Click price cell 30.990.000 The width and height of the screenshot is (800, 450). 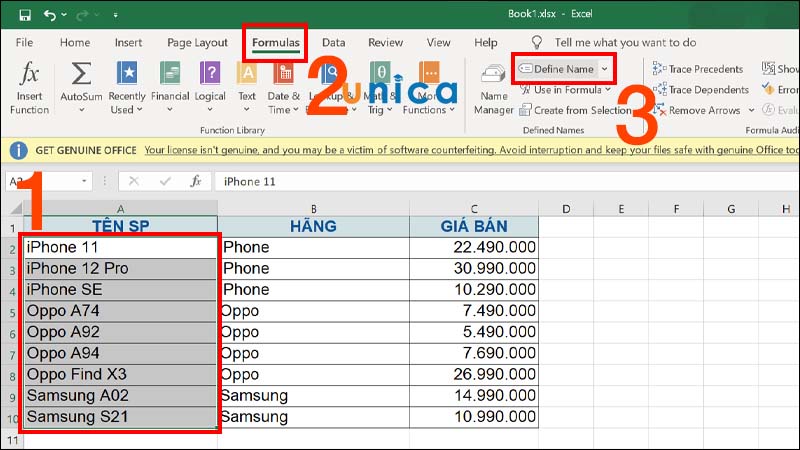pos(474,268)
